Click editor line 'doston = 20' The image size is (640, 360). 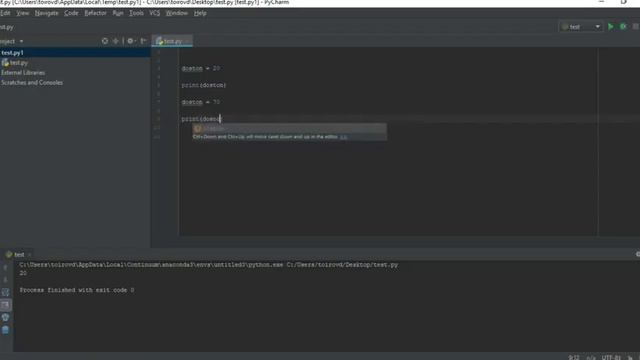(x=201, y=69)
